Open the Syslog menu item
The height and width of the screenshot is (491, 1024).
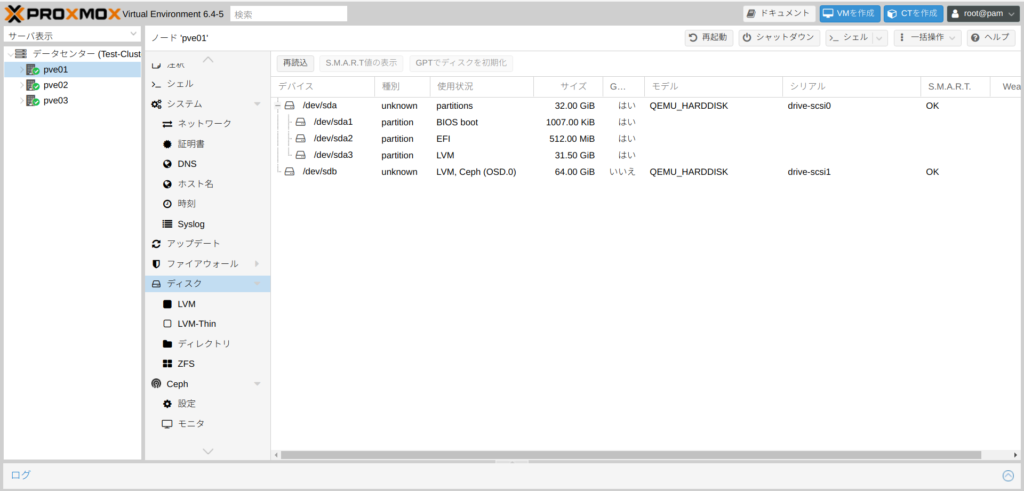pos(208,224)
